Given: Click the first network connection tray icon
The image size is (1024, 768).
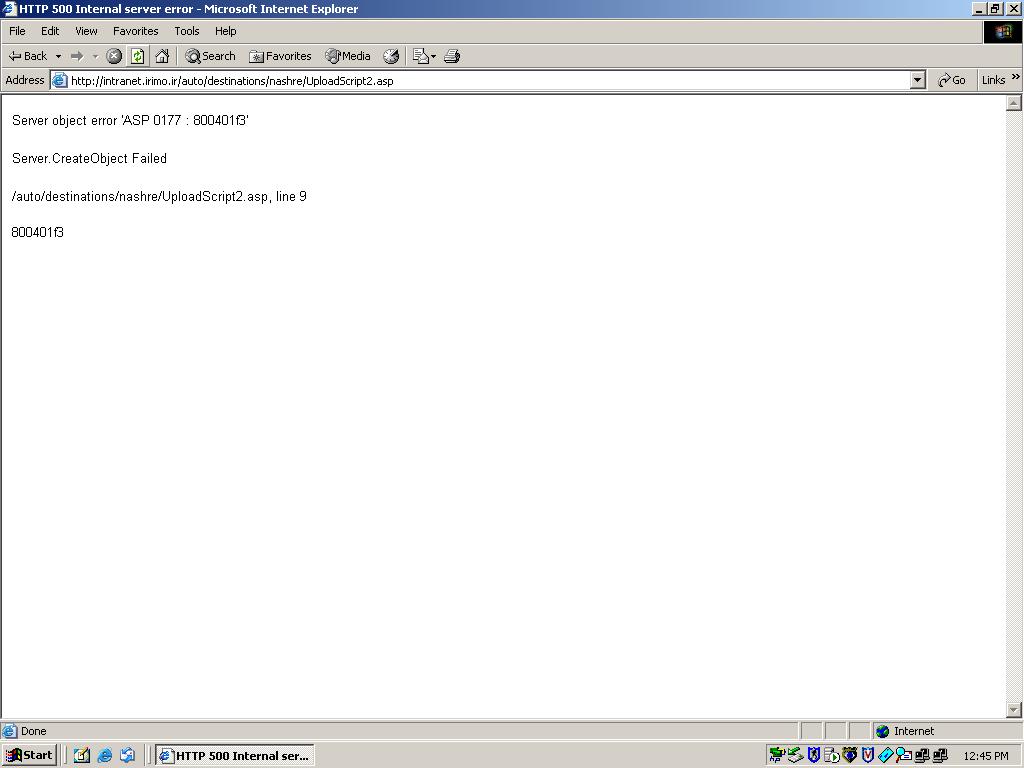Looking at the screenshot, I should 922,756.
